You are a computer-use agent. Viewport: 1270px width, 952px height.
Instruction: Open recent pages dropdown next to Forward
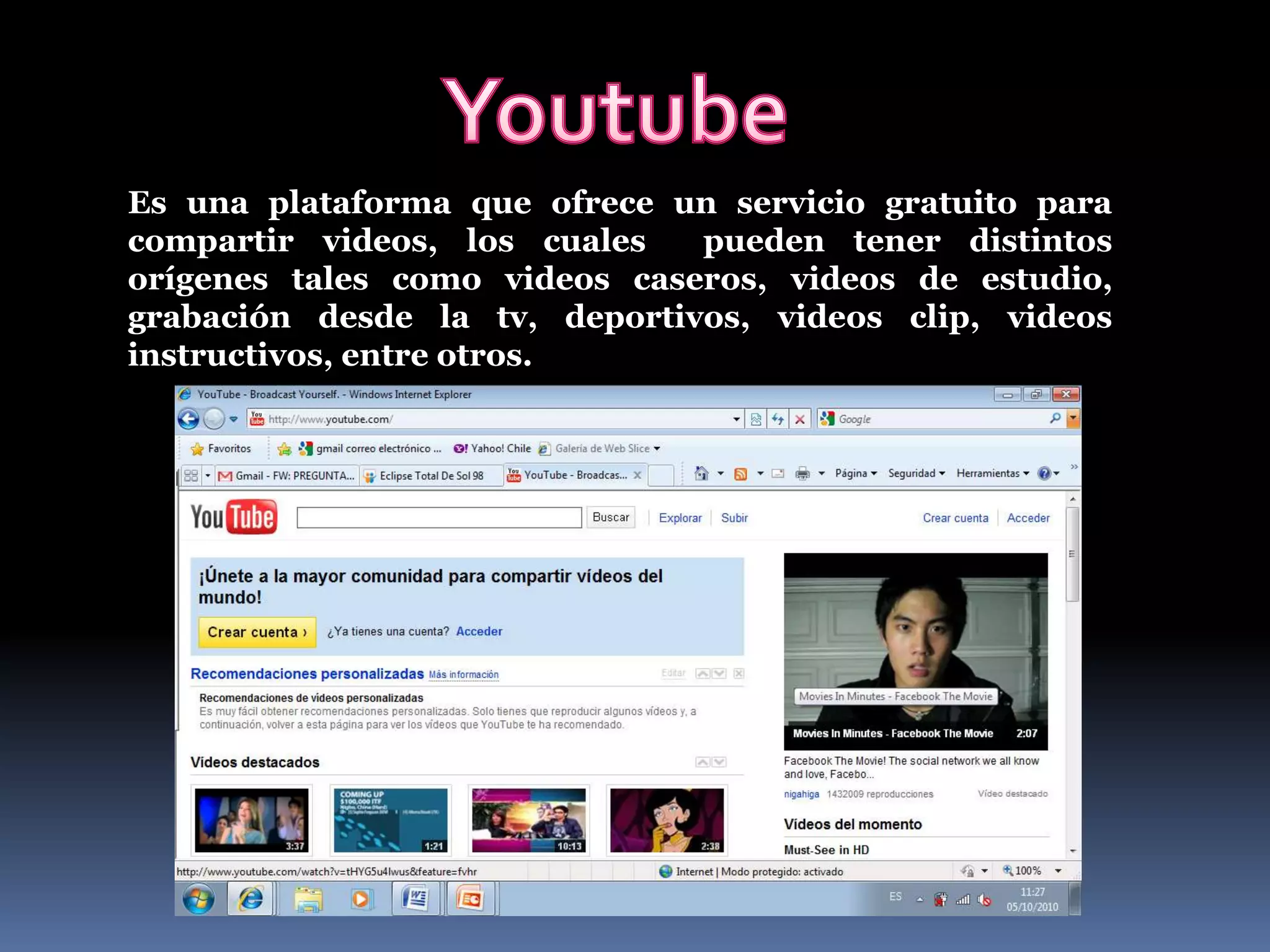[x=233, y=420]
